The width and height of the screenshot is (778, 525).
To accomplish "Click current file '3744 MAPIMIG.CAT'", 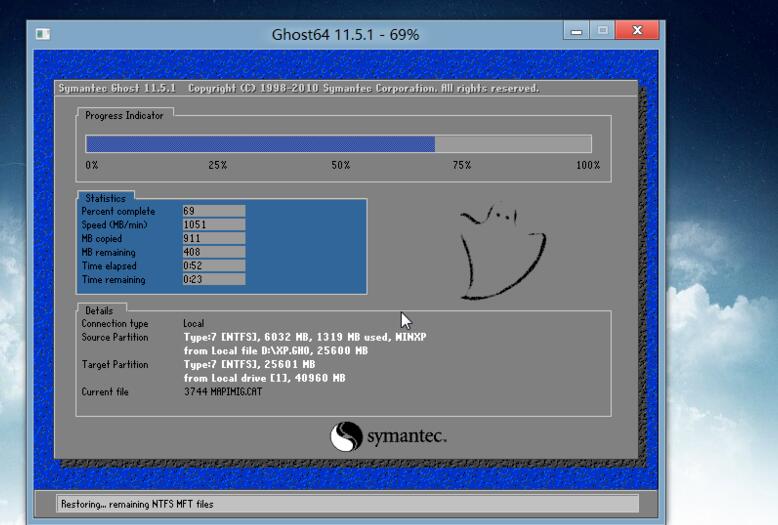I will [x=223, y=392].
